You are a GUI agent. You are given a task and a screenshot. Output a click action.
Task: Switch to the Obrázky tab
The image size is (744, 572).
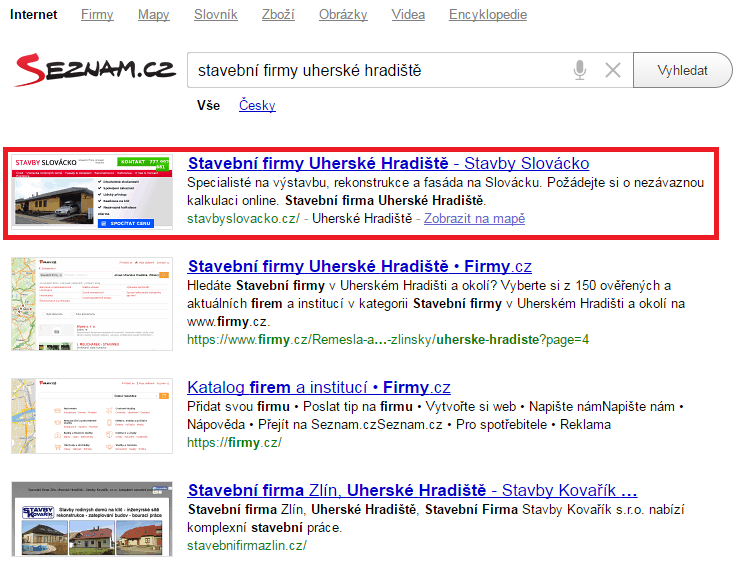[x=343, y=15]
